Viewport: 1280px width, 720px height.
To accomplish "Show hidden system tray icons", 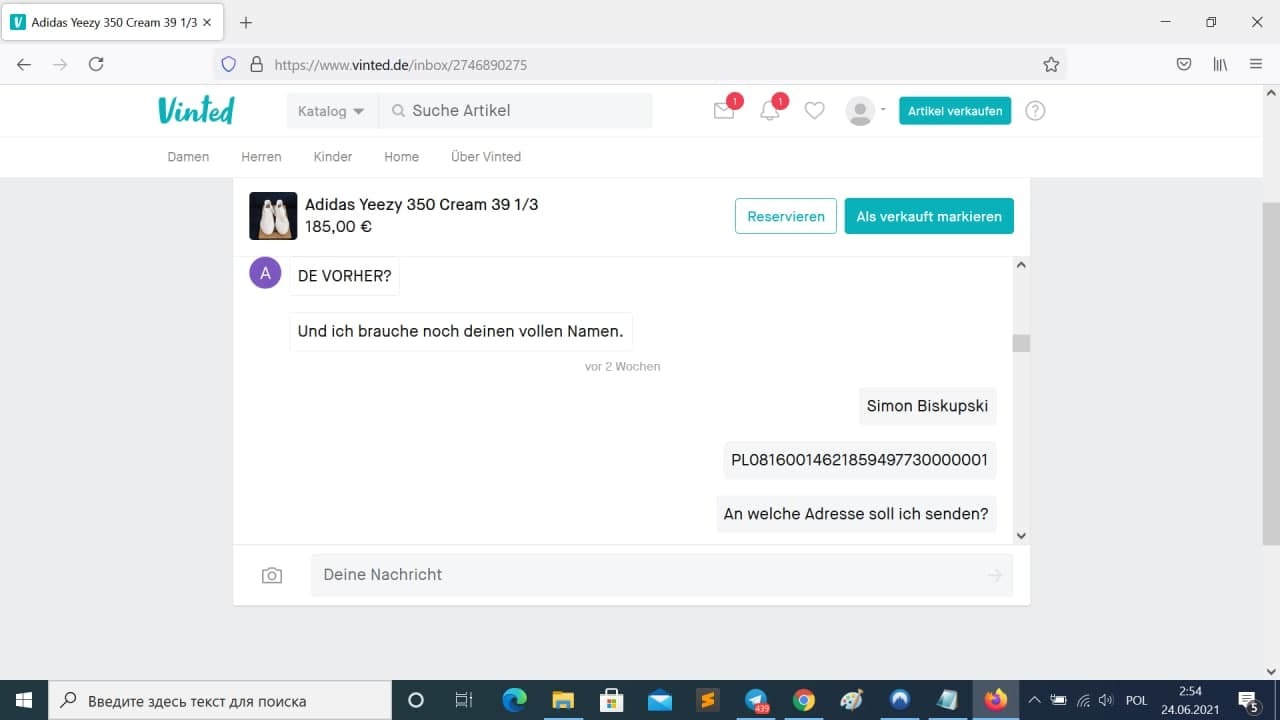I will (x=1035, y=700).
